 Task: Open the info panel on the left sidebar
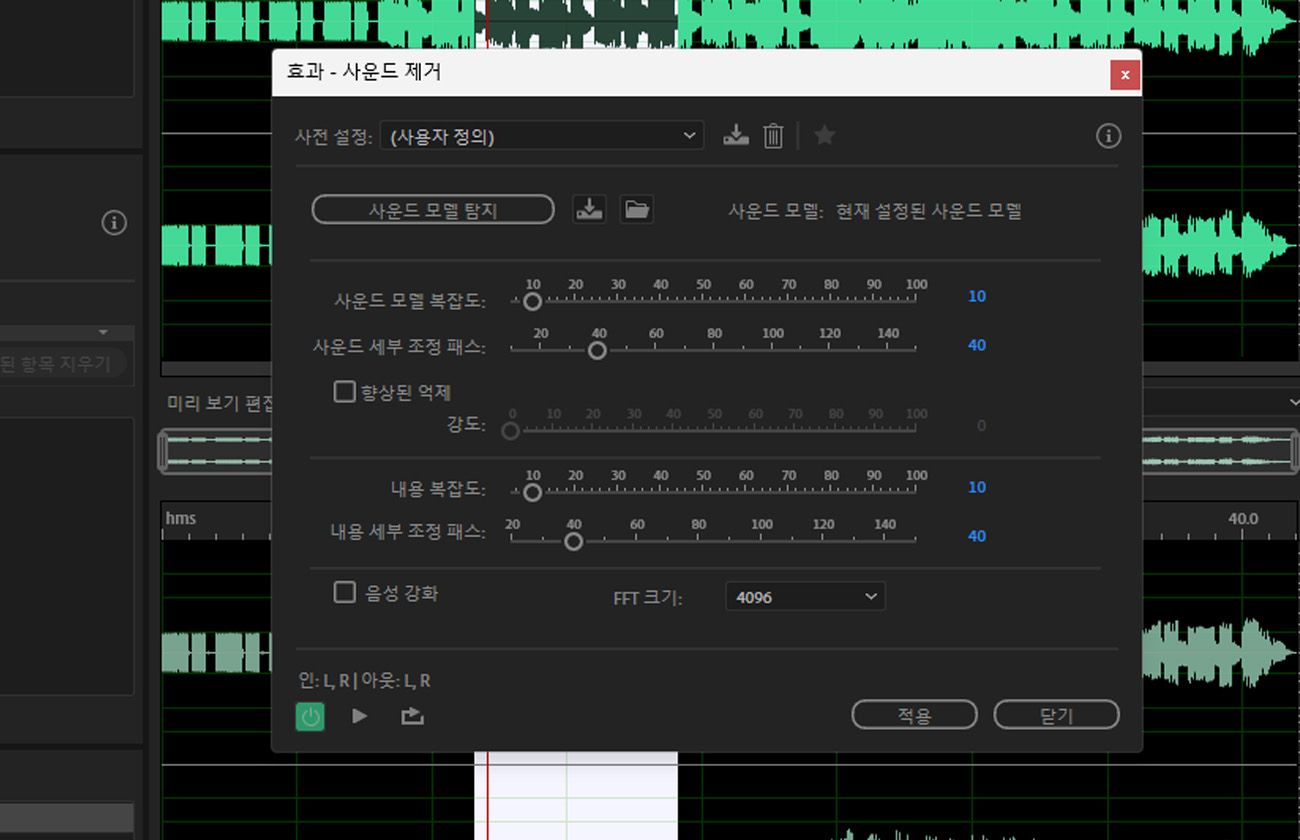coord(114,223)
